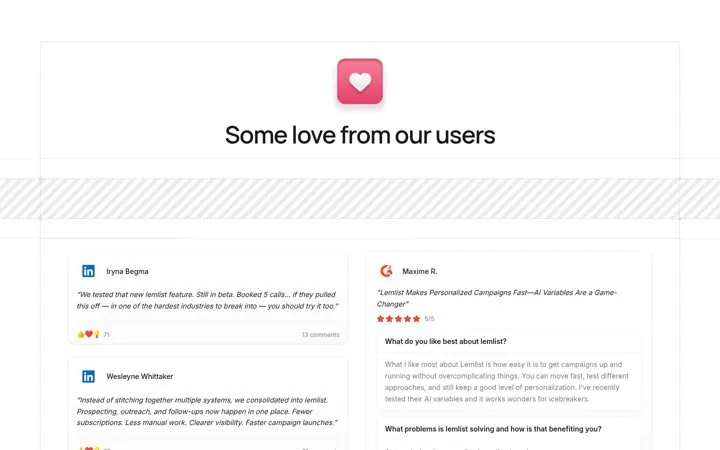The image size is (720, 450).
Task: Open LinkedIn icon beside Iryna Begma
Action: point(88,271)
